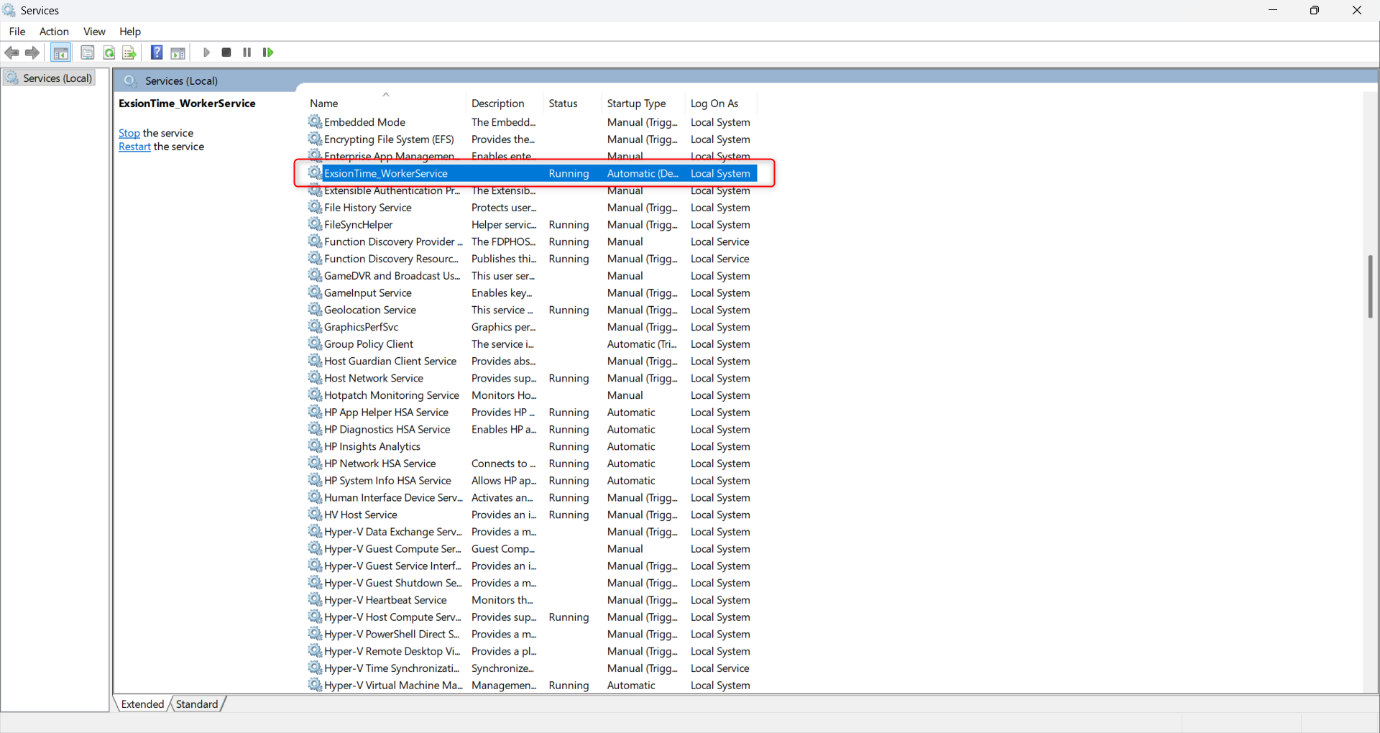
Task: Click gear icon of FileSyncHelper service
Action: (315, 224)
